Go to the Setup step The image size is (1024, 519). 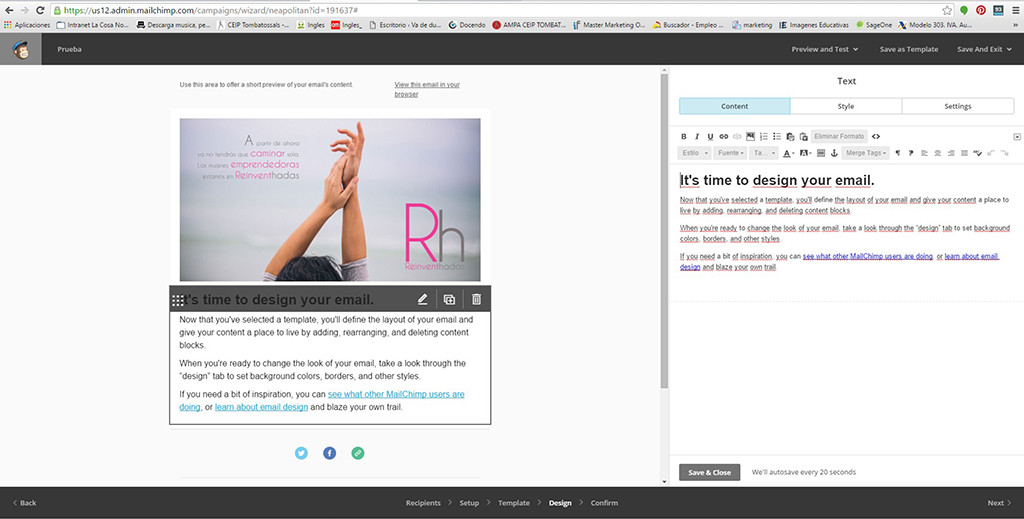pyautogui.click(x=469, y=503)
